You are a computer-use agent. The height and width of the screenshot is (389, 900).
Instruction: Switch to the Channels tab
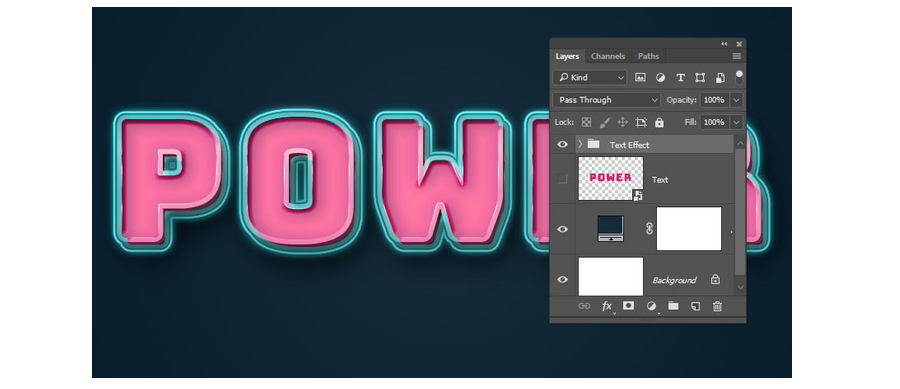(608, 56)
